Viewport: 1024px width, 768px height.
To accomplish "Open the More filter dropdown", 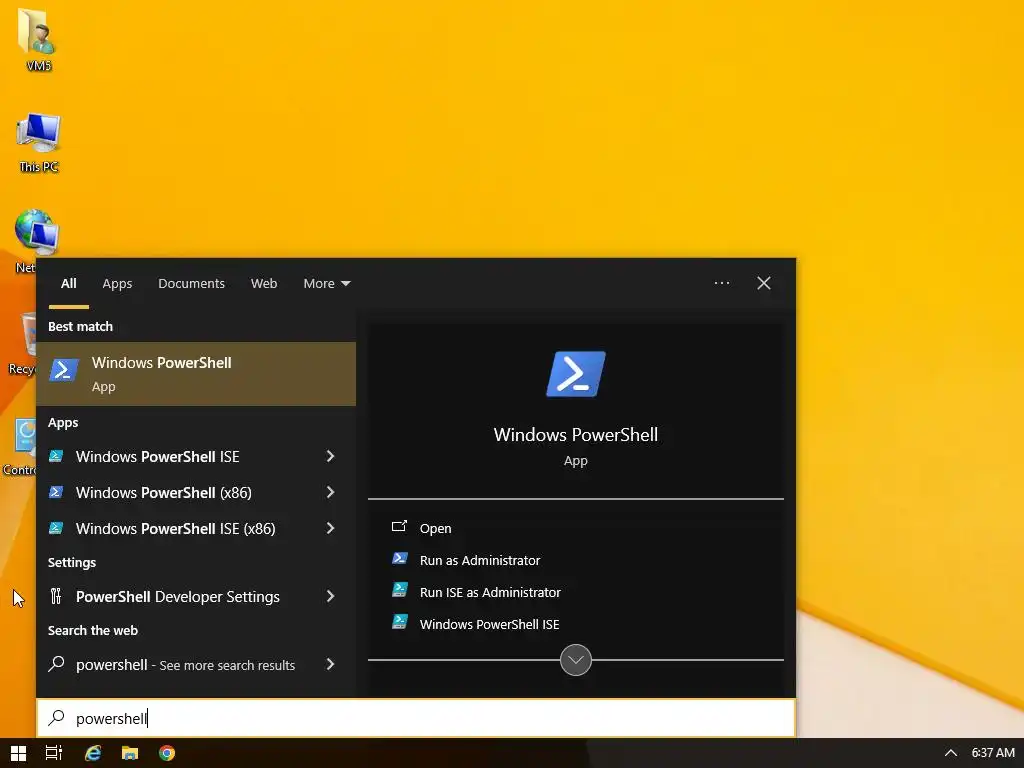I will click(327, 283).
